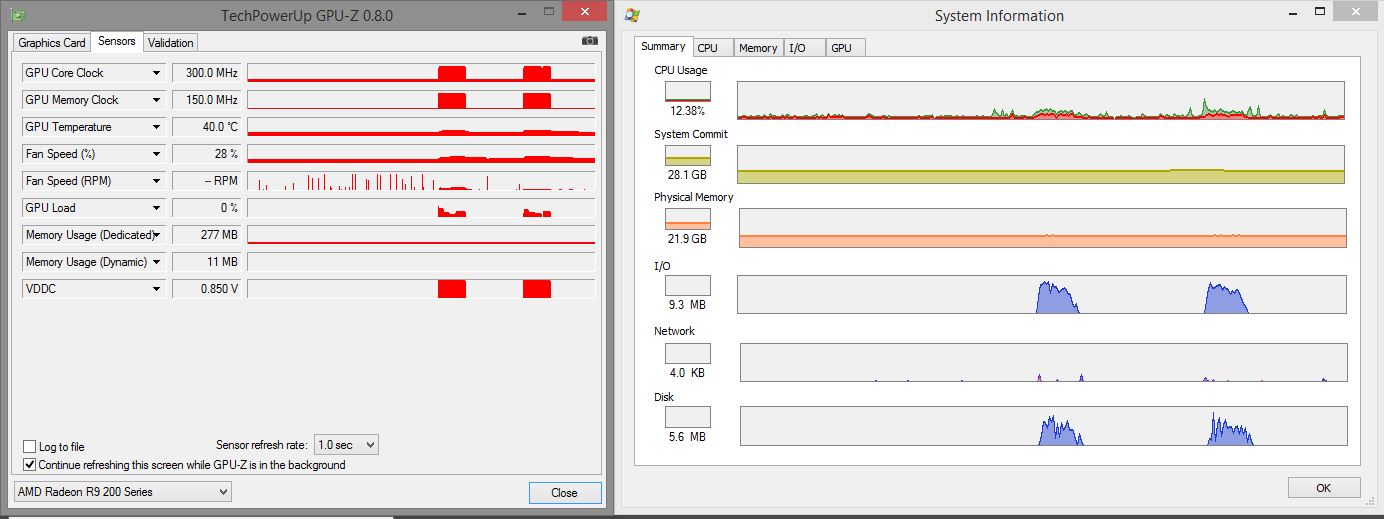Viewport: 1384px width, 519px height.
Task: Click the I/O mini meter above 9.3 MB
Action: coord(688,286)
